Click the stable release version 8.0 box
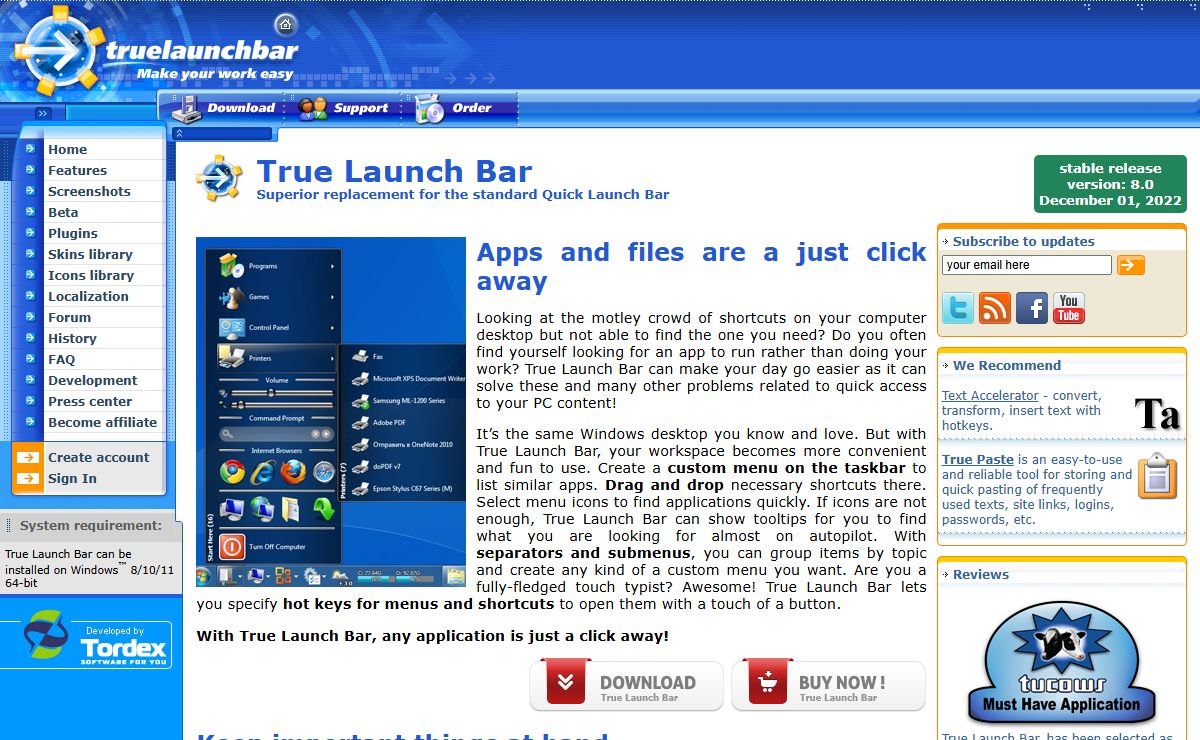Viewport: 1200px width, 740px height. click(x=1110, y=184)
